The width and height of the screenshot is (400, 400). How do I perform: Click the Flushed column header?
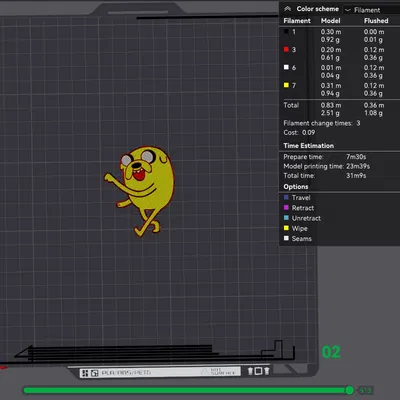click(376, 21)
